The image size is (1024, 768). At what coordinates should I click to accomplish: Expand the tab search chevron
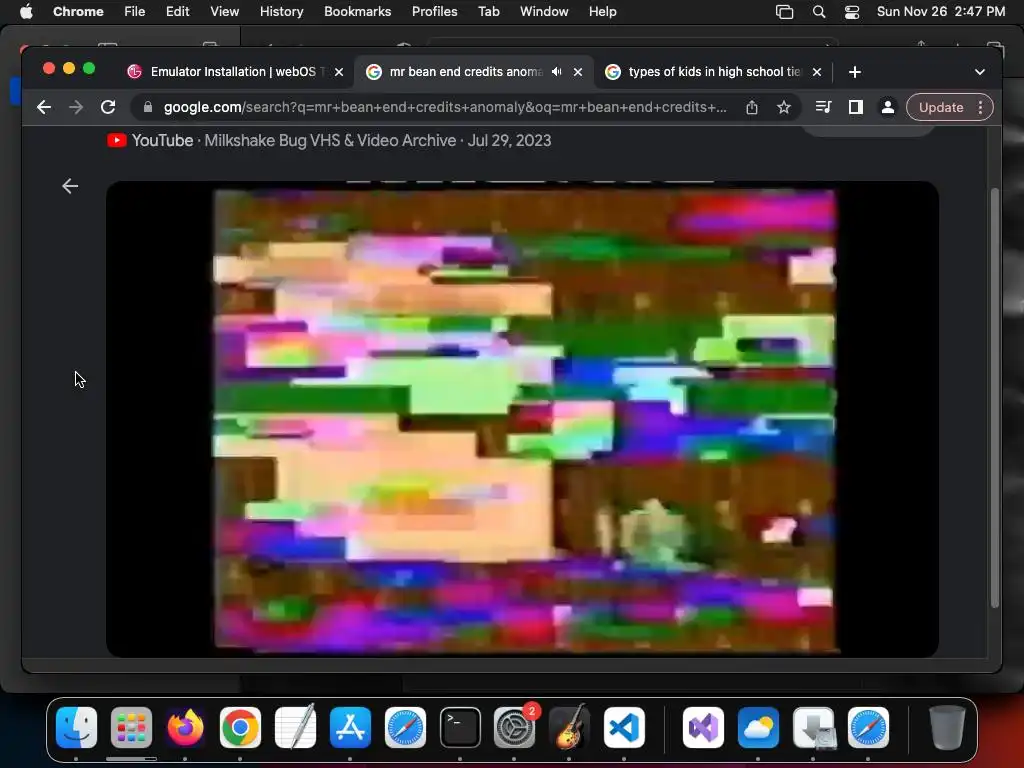point(980,72)
